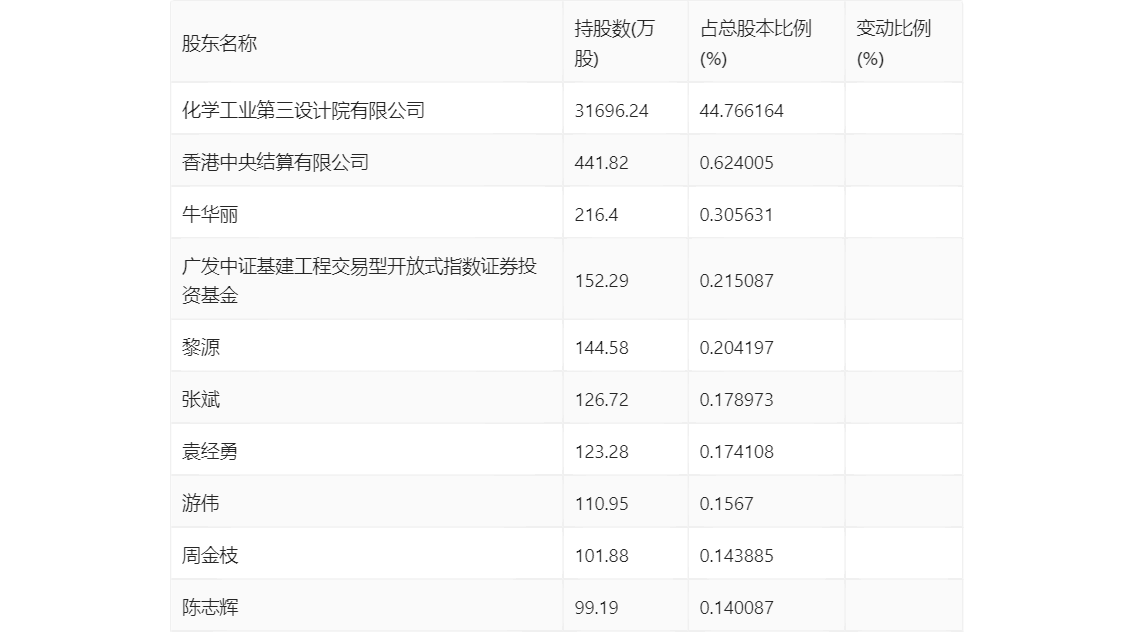This screenshot has height=632, width=1134.
Task: Select shareholder name 张斌
Action: pos(200,400)
